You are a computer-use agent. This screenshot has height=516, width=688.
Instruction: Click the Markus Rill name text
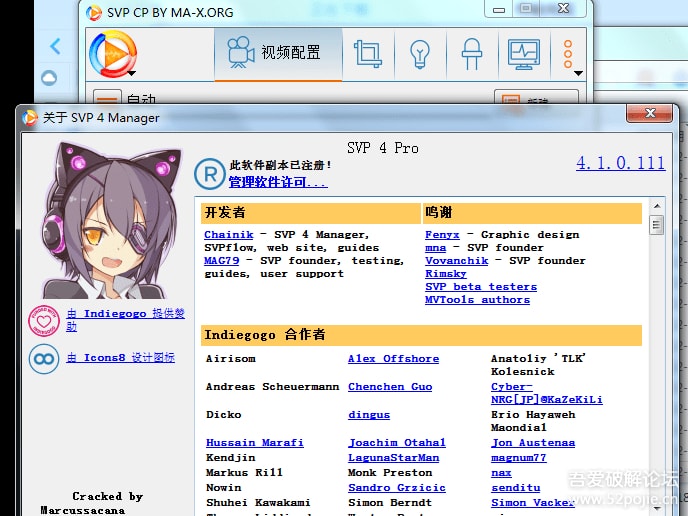[x=244, y=473]
